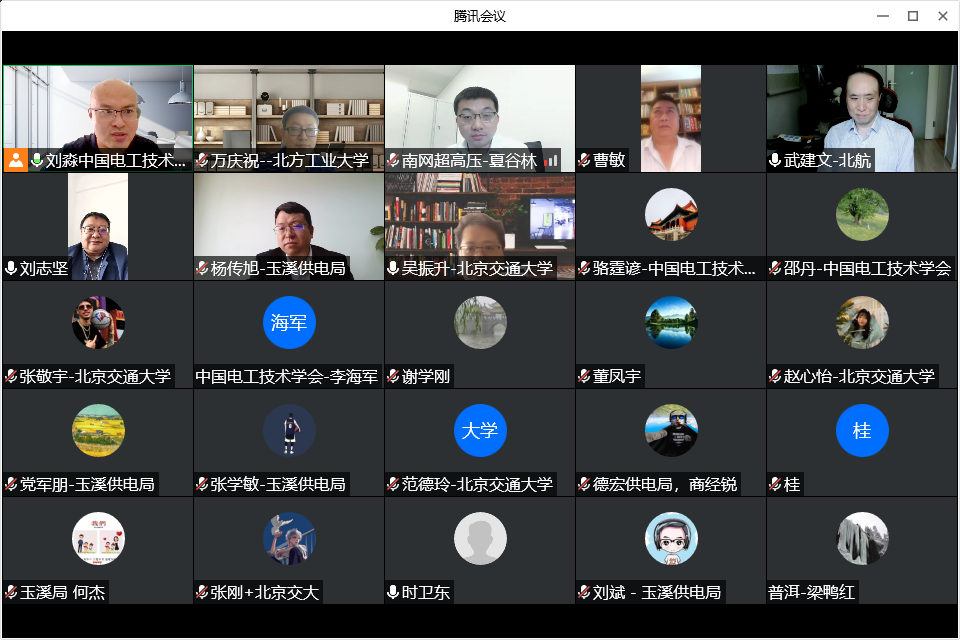The width and height of the screenshot is (960, 640).
Task: Click the microphone icon beside 时卫东
Action: (x=393, y=592)
